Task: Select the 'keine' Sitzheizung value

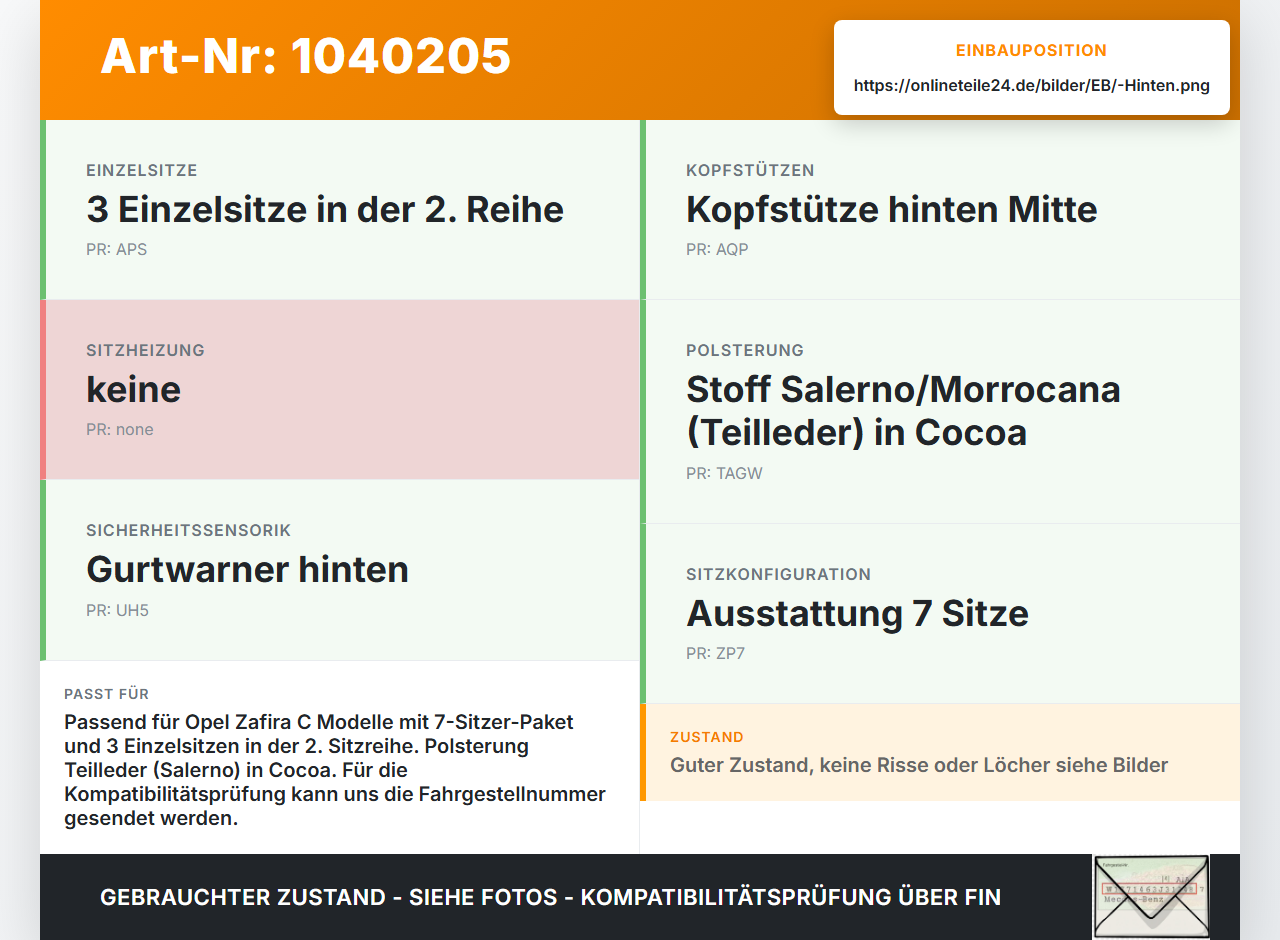Action: 134,389
